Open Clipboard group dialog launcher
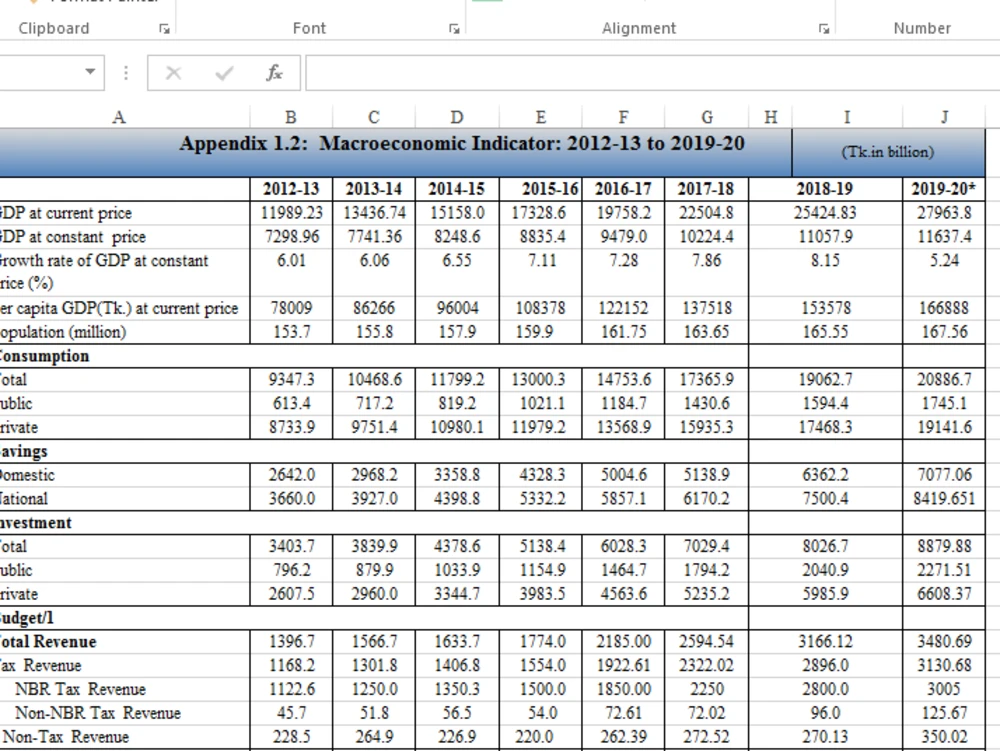This screenshot has width=1000, height=751. (165, 29)
